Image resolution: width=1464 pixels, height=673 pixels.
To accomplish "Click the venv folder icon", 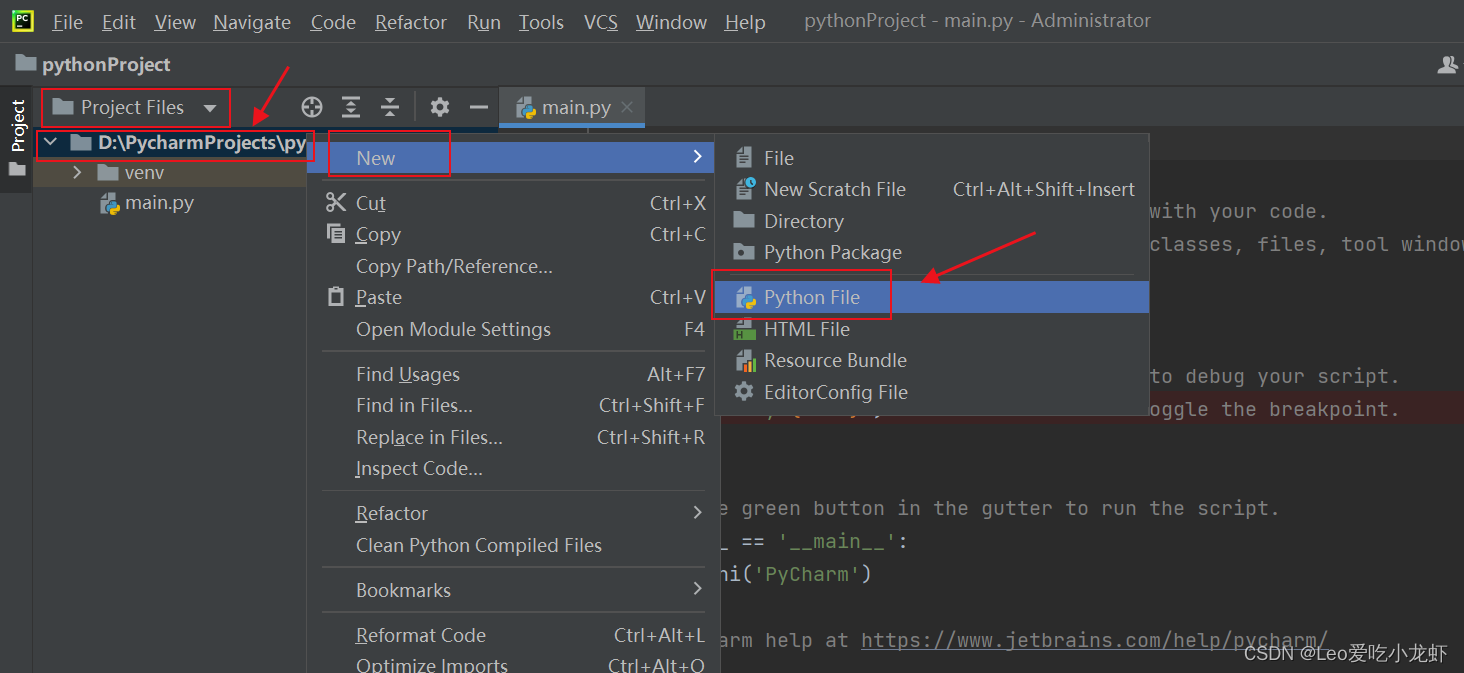I will click(108, 173).
